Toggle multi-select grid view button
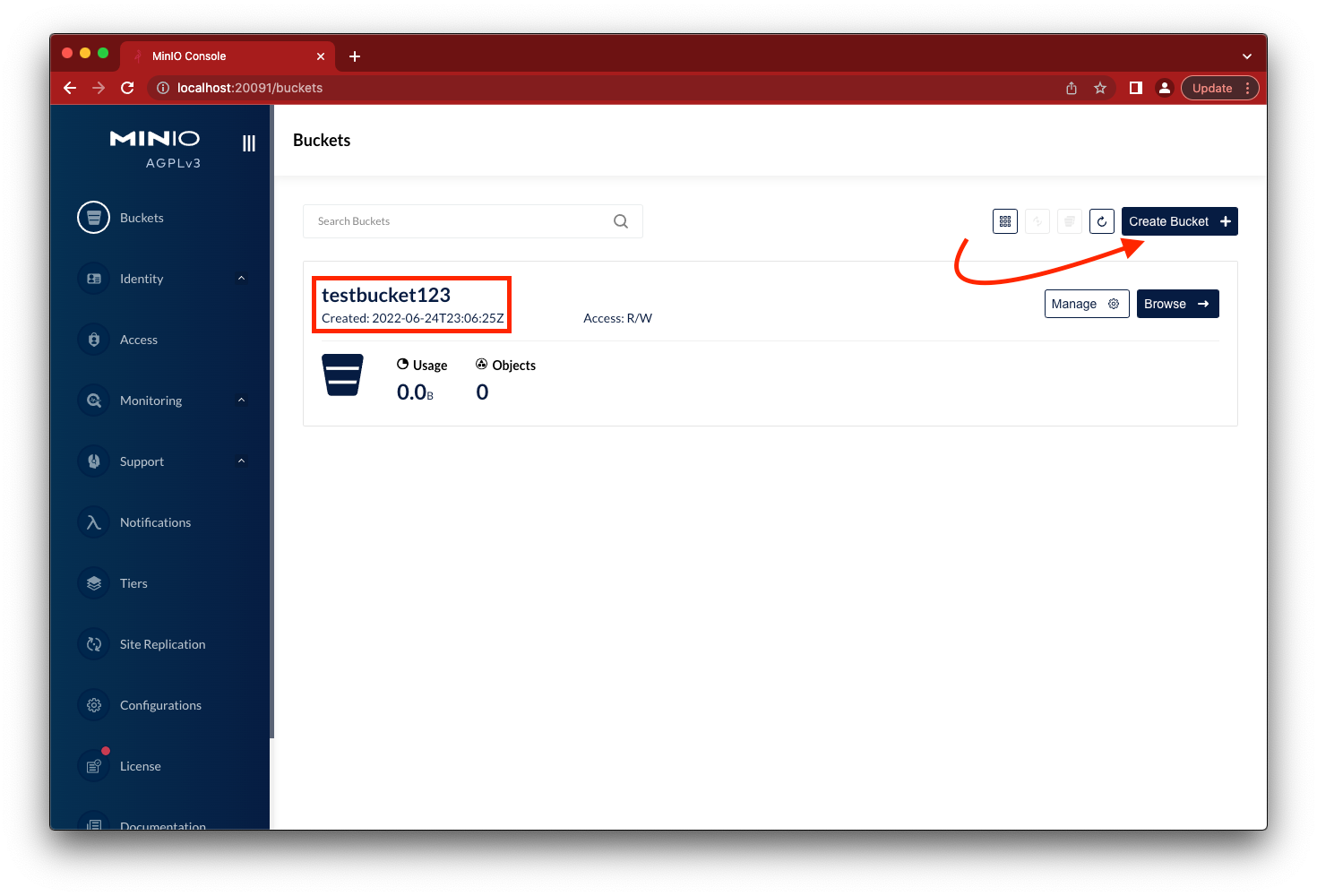1317x896 pixels. [x=1005, y=221]
